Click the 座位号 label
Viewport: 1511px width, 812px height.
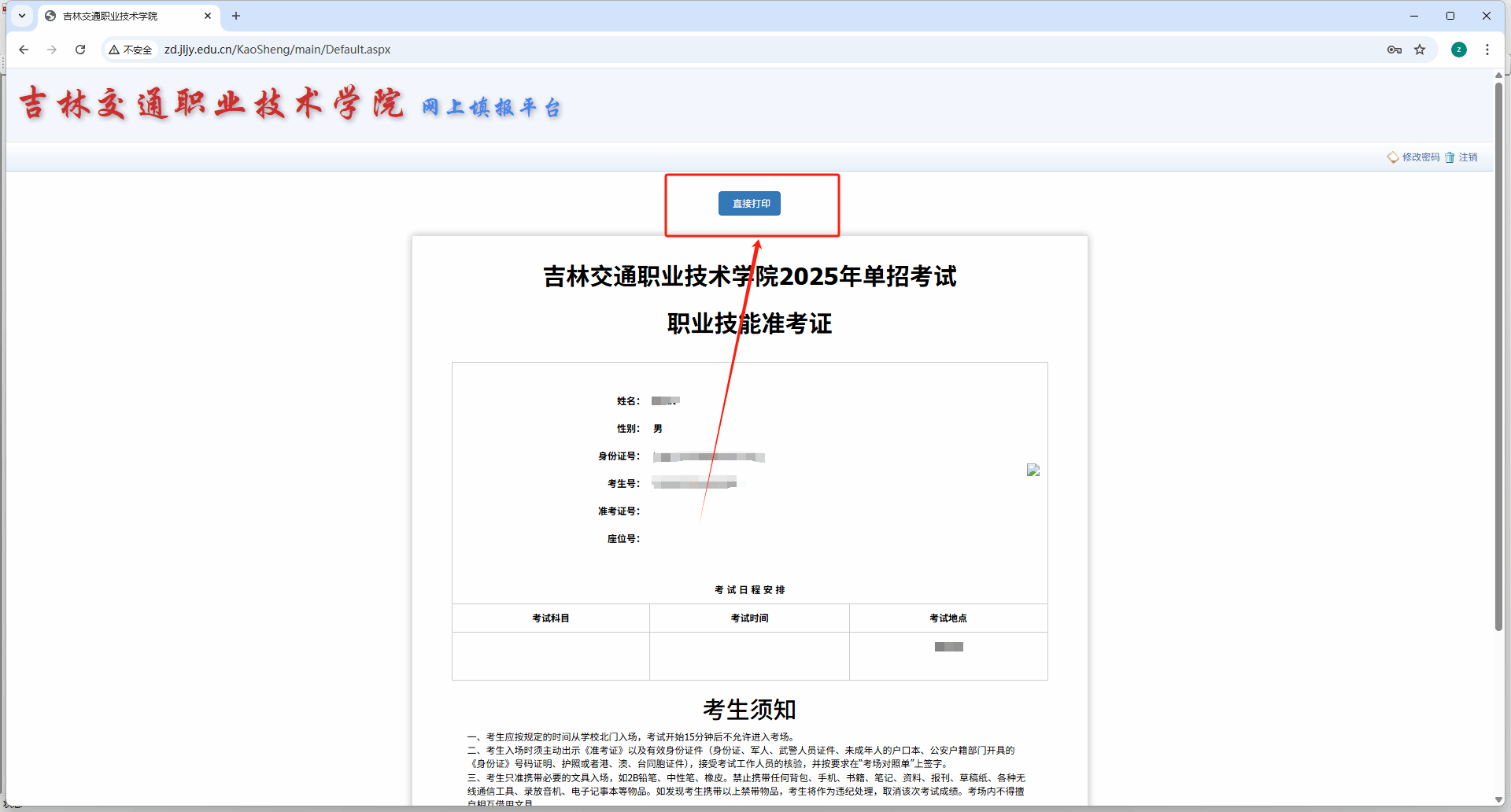623,539
